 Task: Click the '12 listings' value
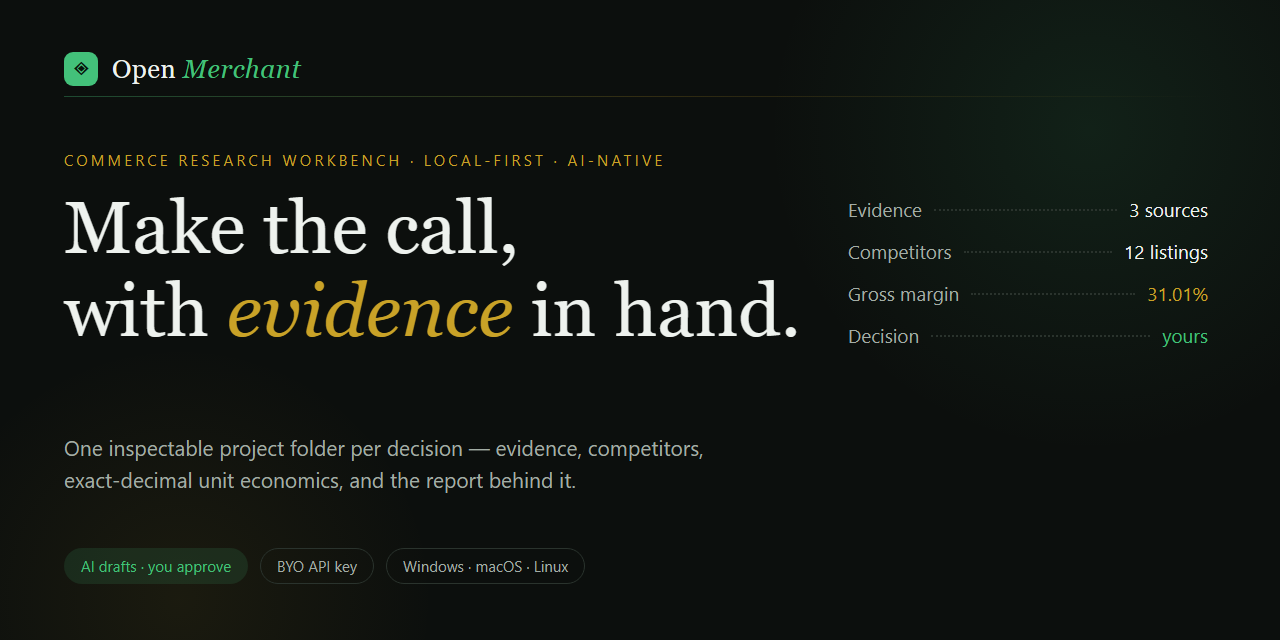click(1166, 253)
